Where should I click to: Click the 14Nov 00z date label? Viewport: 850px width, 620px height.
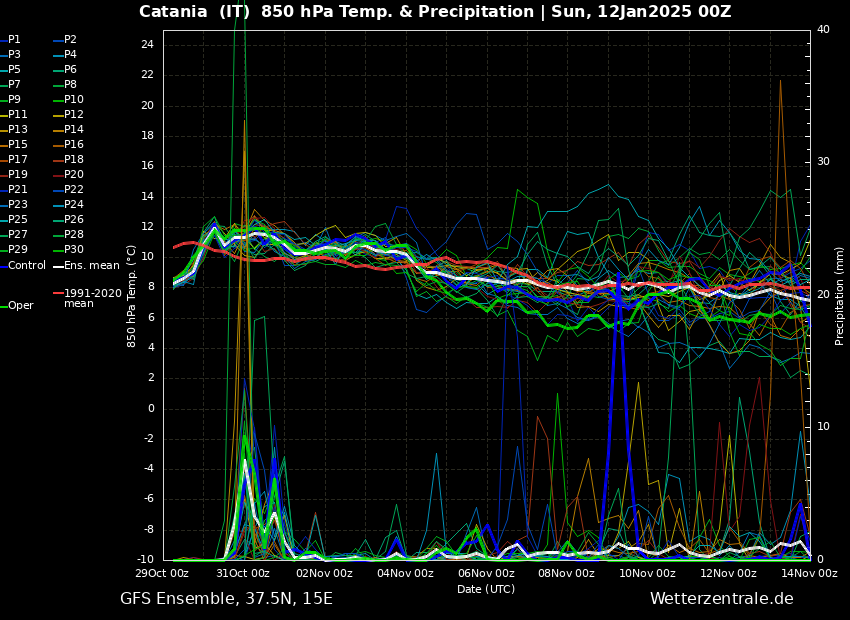808,573
